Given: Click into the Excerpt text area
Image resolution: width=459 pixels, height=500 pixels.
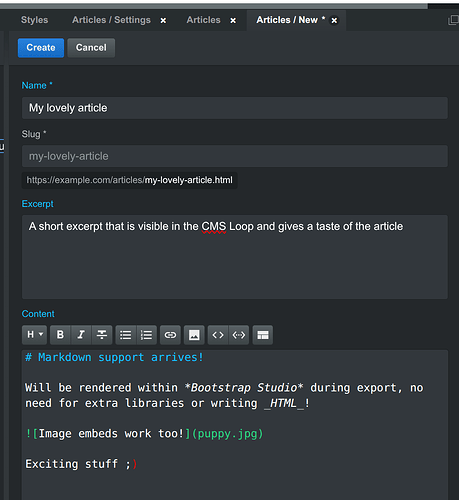Looking at the screenshot, I should [235, 257].
